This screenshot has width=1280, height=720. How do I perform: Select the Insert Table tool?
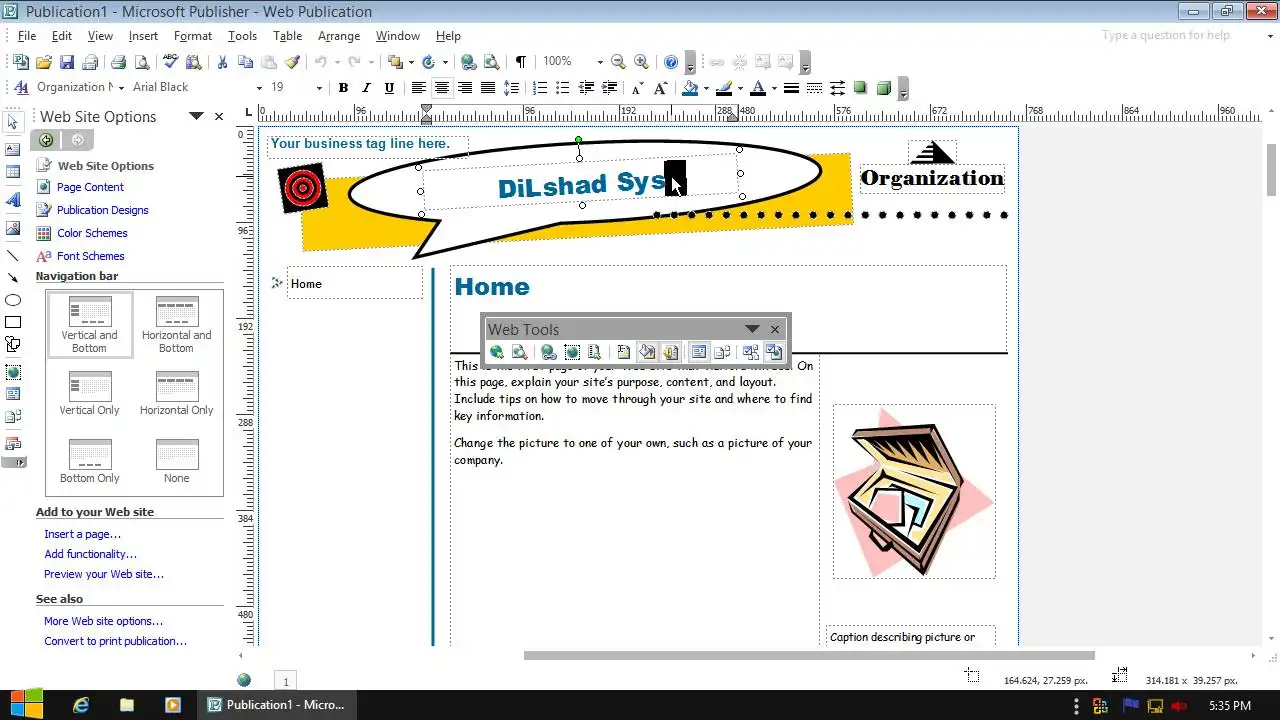(x=13, y=172)
